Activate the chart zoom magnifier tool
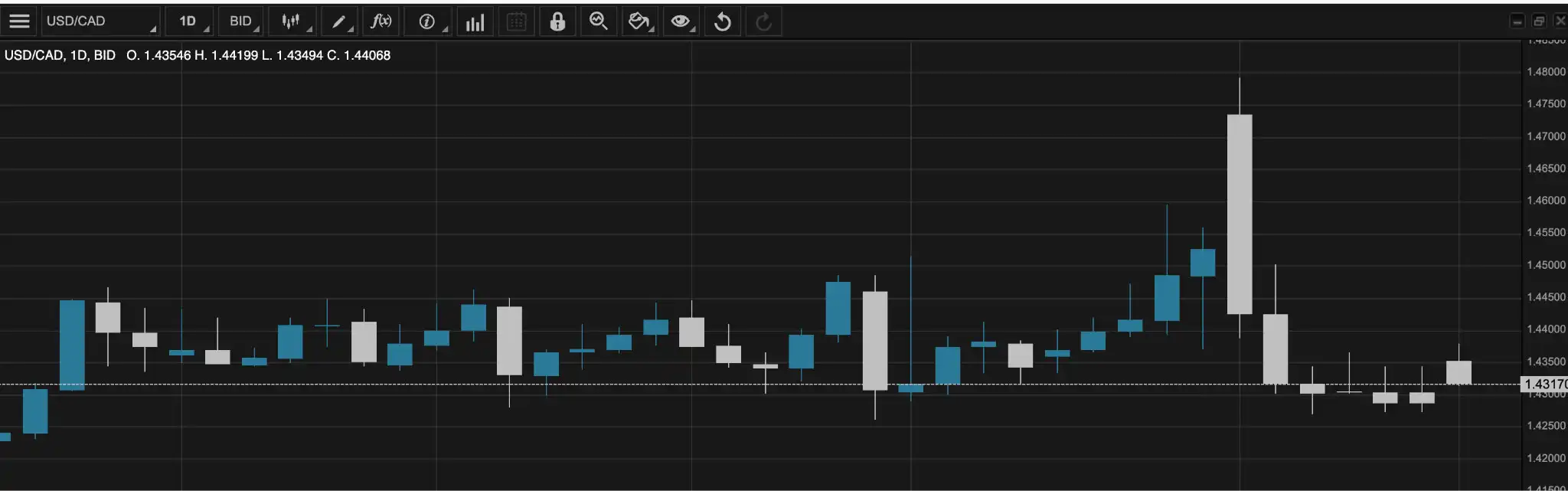This screenshot has height=491, width=1568. click(599, 21)
